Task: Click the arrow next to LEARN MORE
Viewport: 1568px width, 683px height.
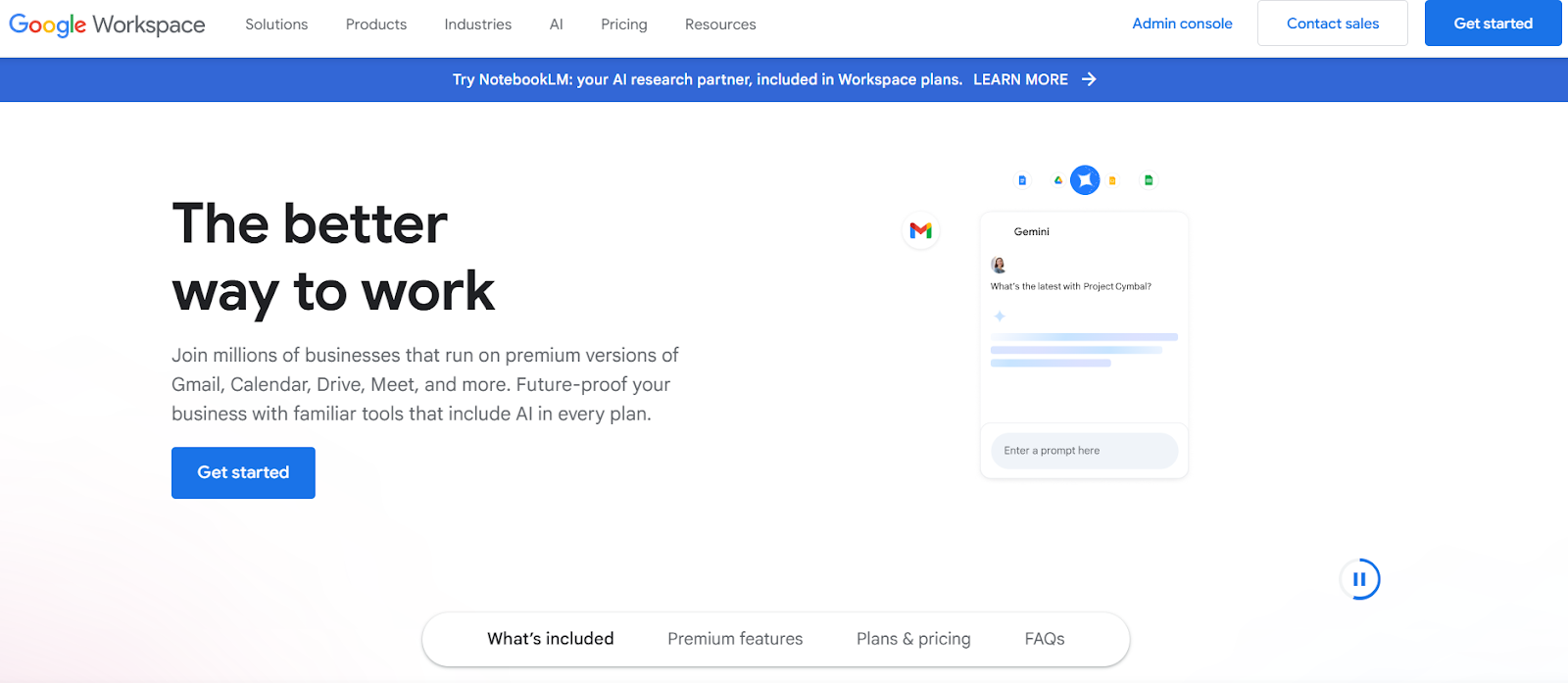Action: pyautogui.click(x=1089, y=79)
